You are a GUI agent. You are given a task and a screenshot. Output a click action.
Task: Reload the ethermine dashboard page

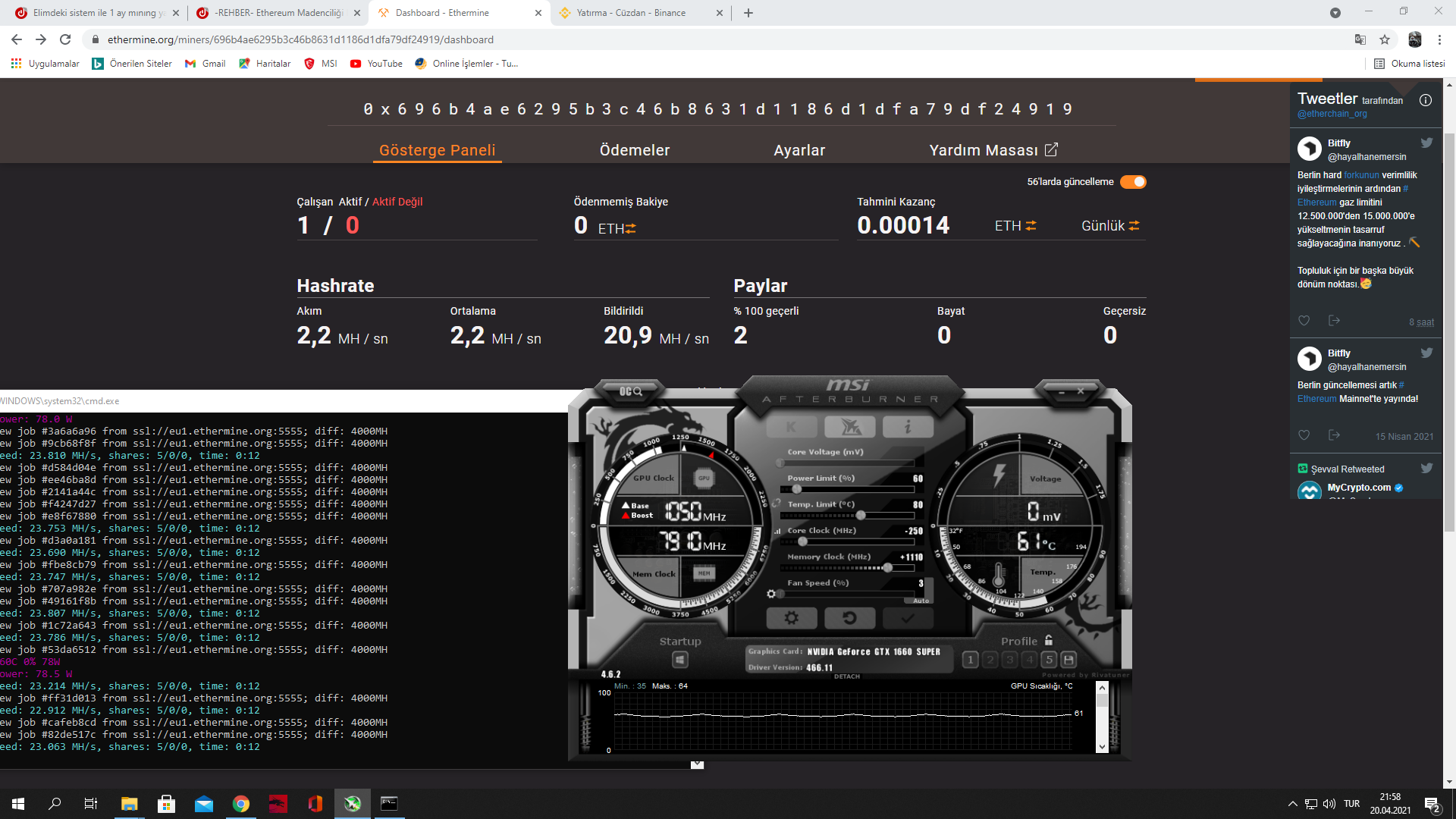(65, 39)
